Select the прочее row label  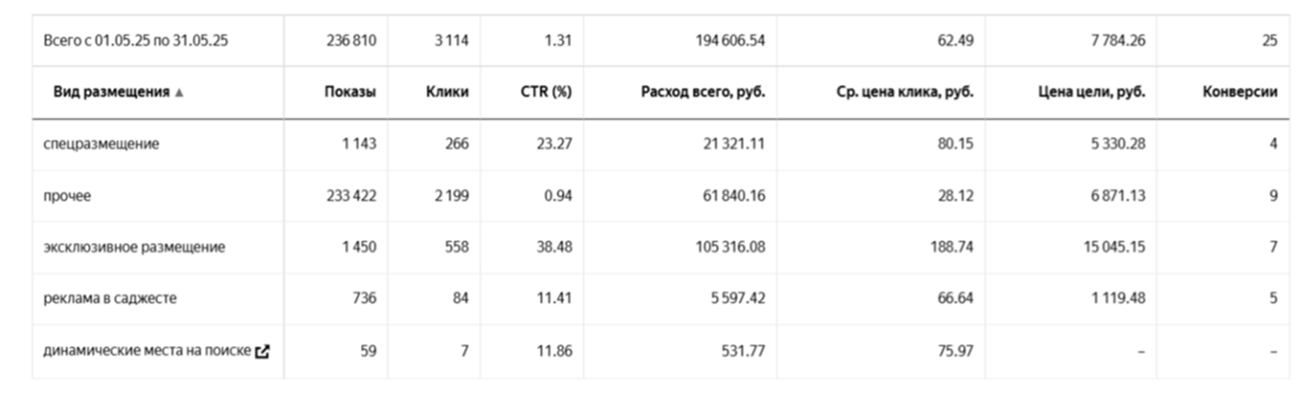pos(67,196)
